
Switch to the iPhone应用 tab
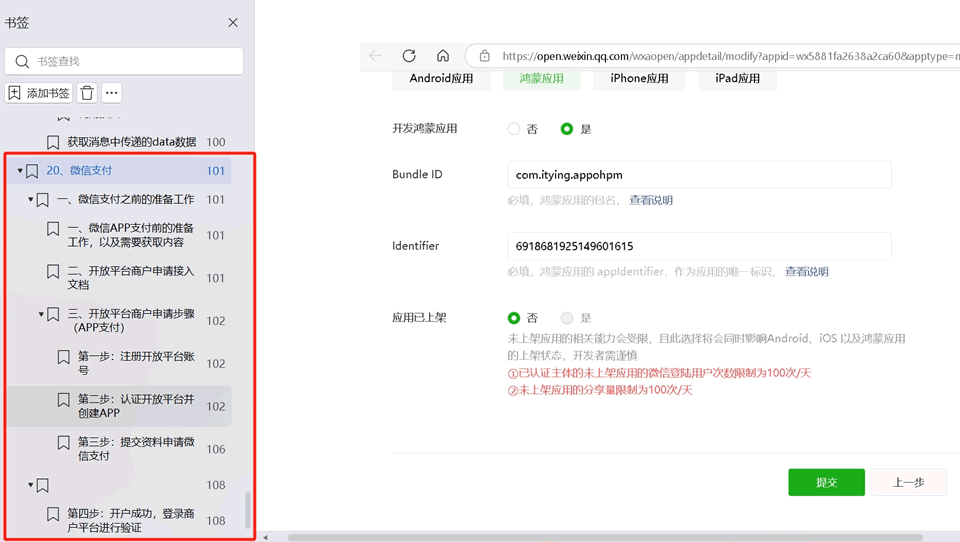click(639, 78)
